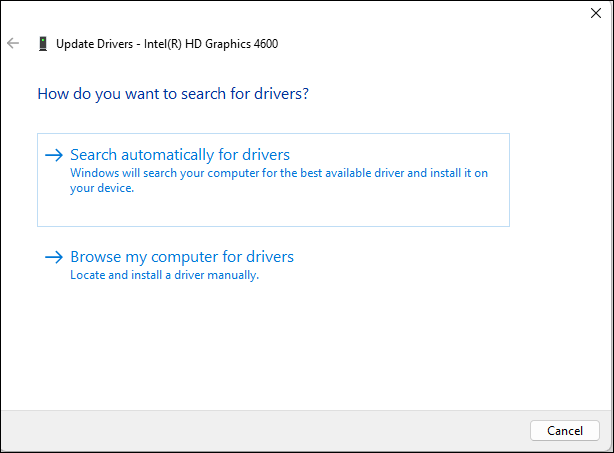This screenshot has width=614, height=453.
Task: Click 'Locate and install a driver manually' text
Action: pyautogui.click(x=164, y=275)
